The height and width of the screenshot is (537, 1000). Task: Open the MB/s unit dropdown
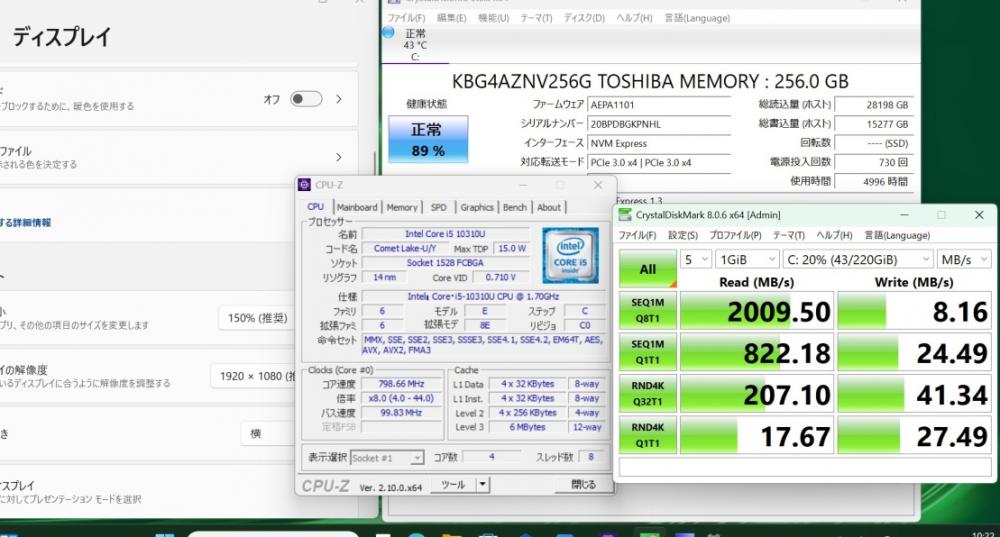point(964,260)
